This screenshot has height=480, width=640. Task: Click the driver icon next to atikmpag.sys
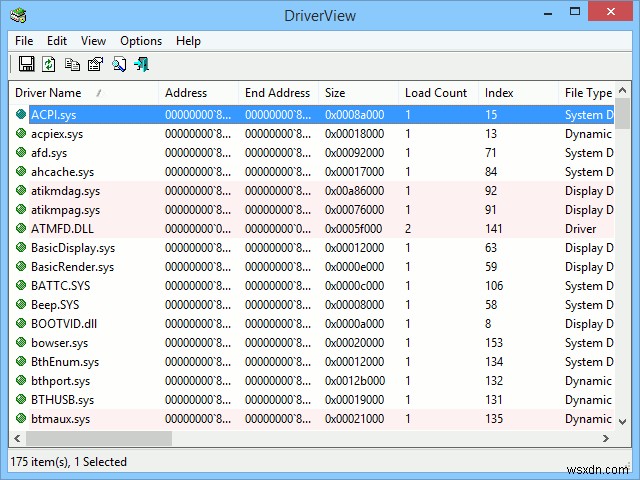pos(21,209)
